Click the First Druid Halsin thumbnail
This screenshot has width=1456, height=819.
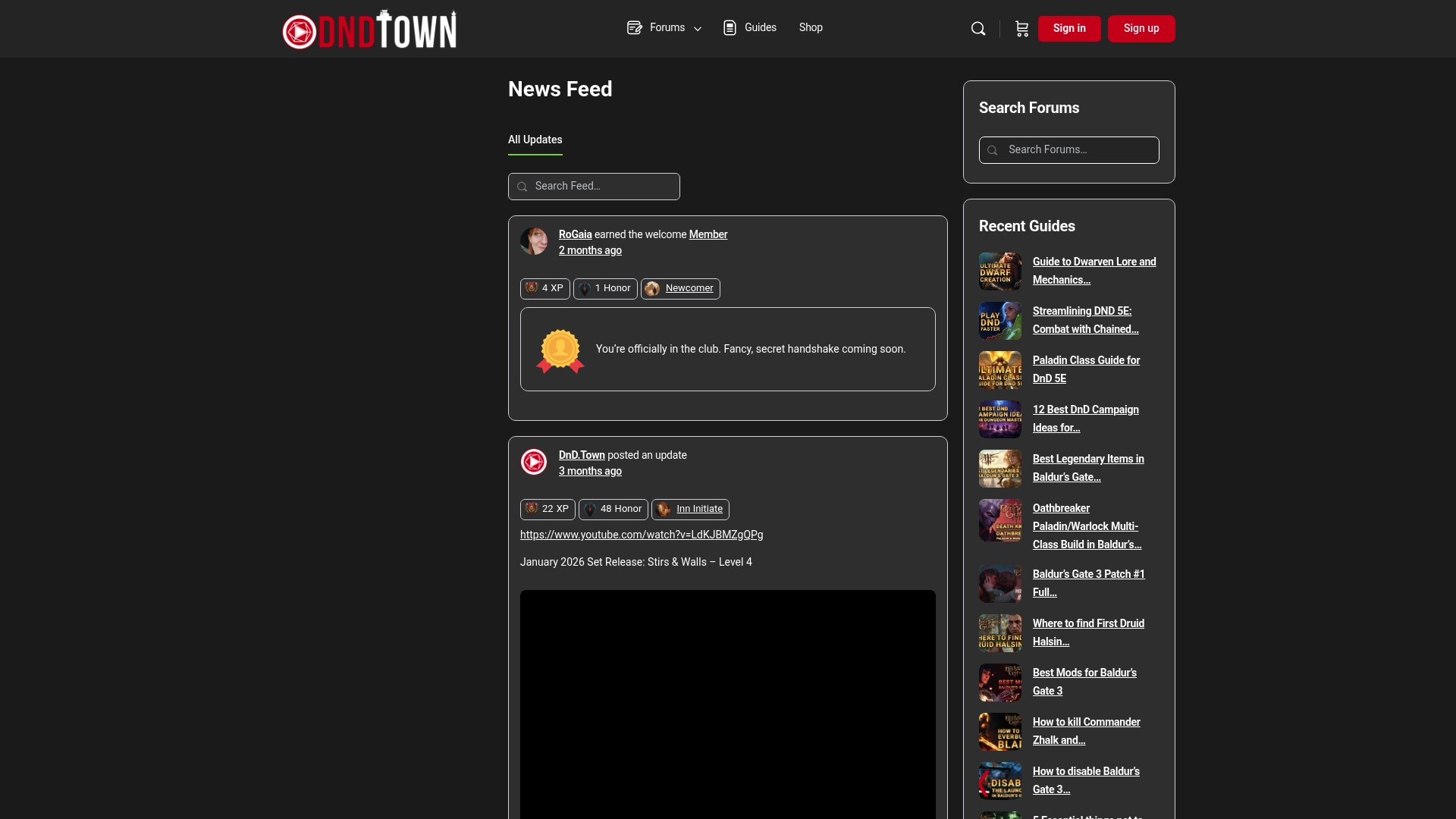click(1000, 633)
